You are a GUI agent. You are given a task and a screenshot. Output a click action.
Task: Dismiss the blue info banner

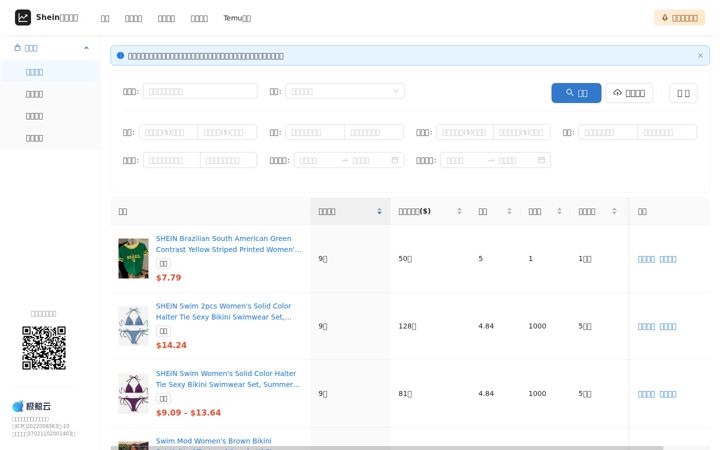click(x=700, y=56)
